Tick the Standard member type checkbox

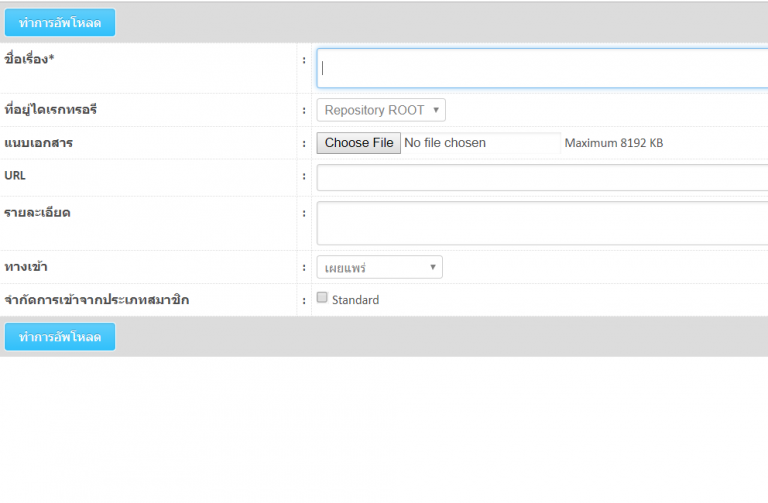322,297
